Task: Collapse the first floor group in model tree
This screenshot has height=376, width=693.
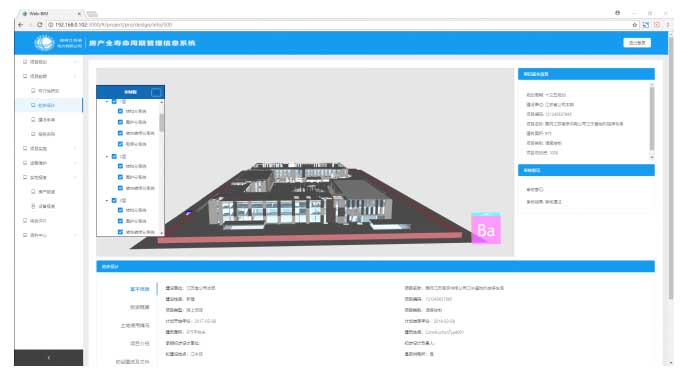Action: click(x=107, y=102)
